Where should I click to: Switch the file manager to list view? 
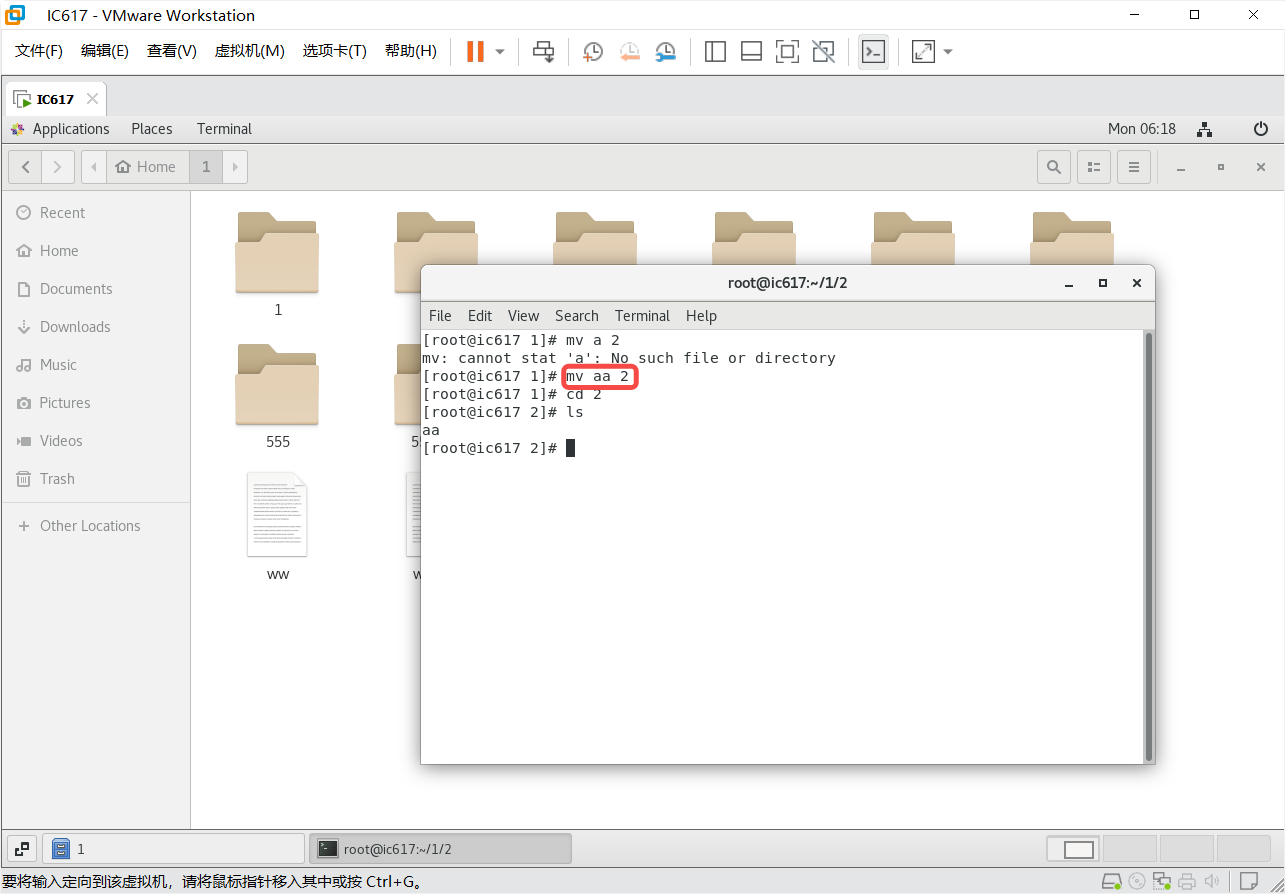pos(1094,167)
